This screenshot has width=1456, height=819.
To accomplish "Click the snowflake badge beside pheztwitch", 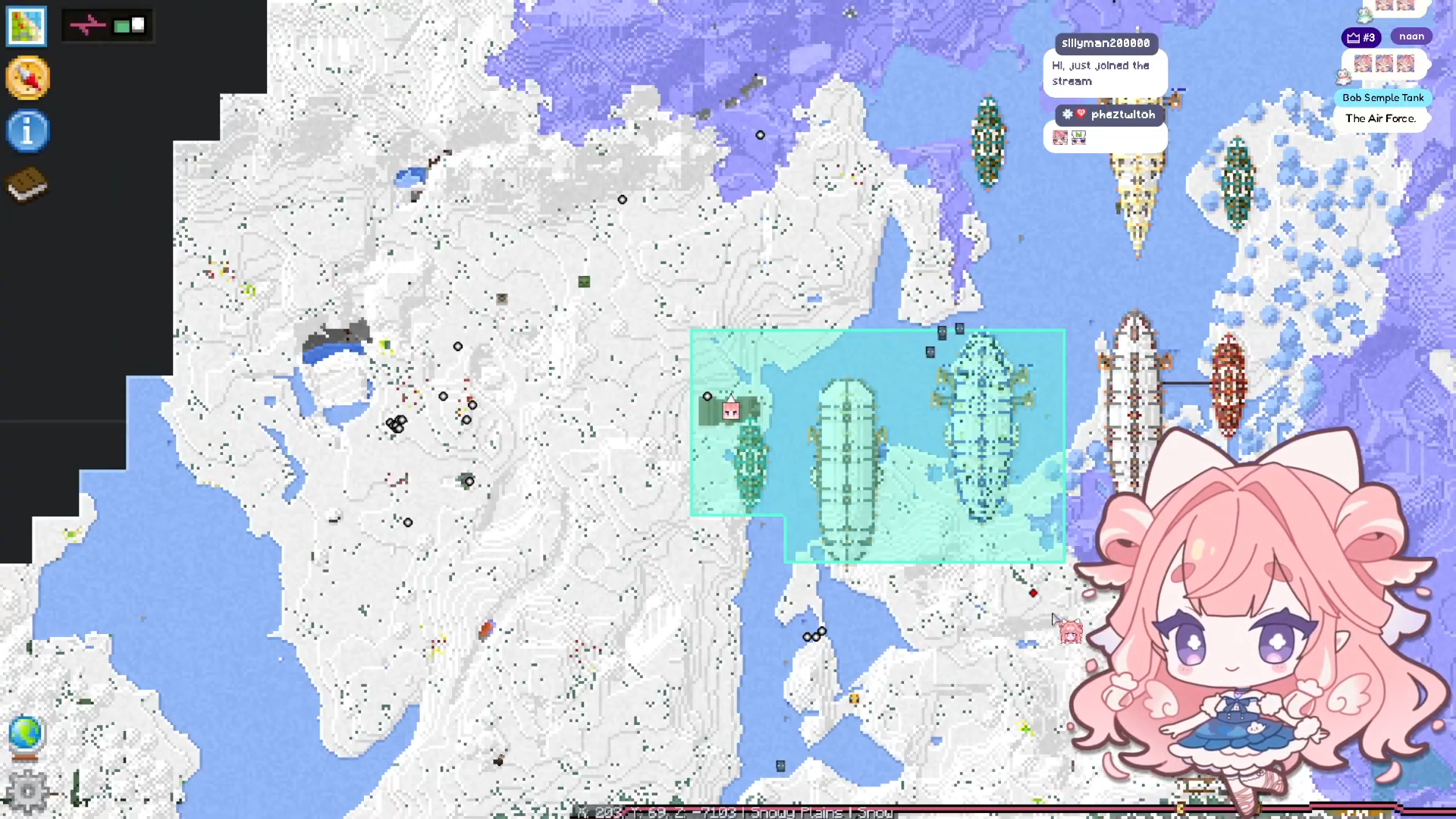I will pyautogui.click(x=1067, y=114).
